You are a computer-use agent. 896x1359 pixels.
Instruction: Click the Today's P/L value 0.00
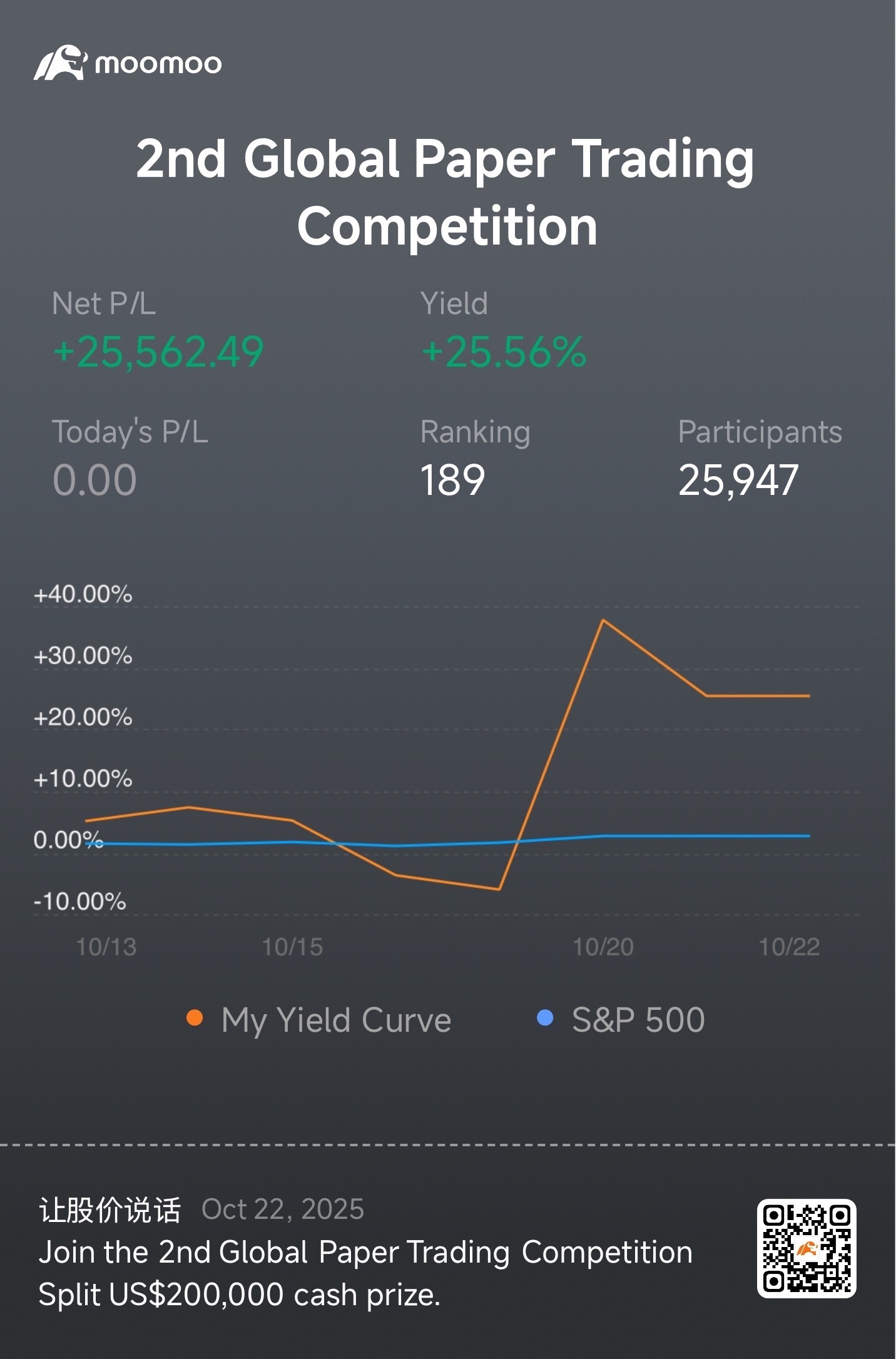tap(94, 481)
